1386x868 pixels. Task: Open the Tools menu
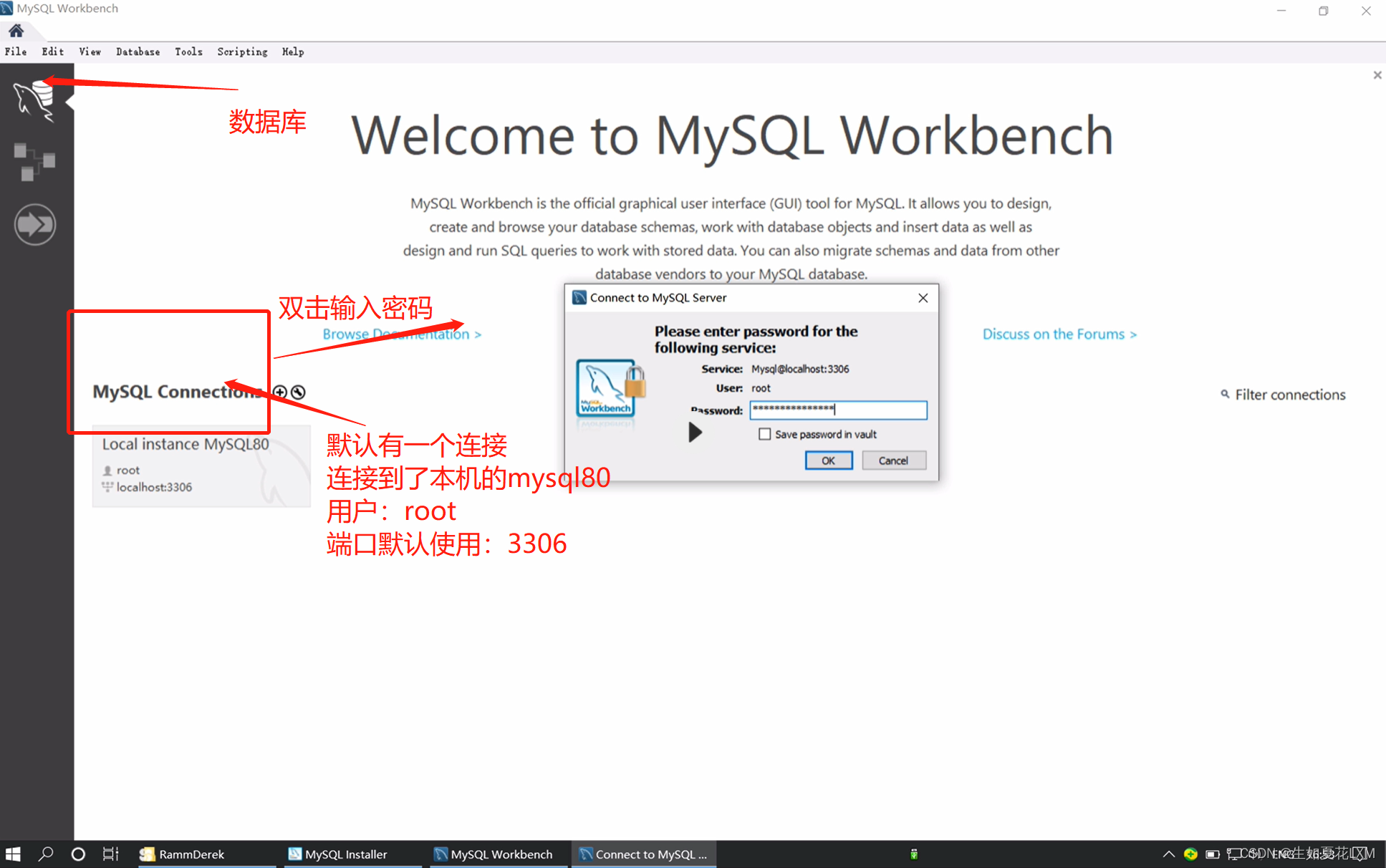(x=188, y=52)
